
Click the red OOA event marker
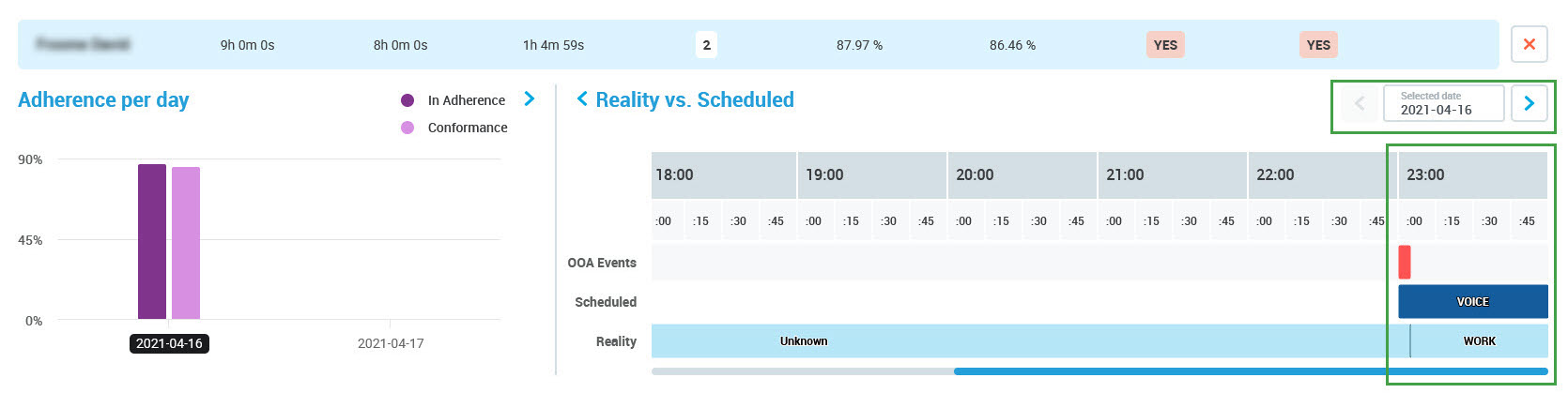1405,262
